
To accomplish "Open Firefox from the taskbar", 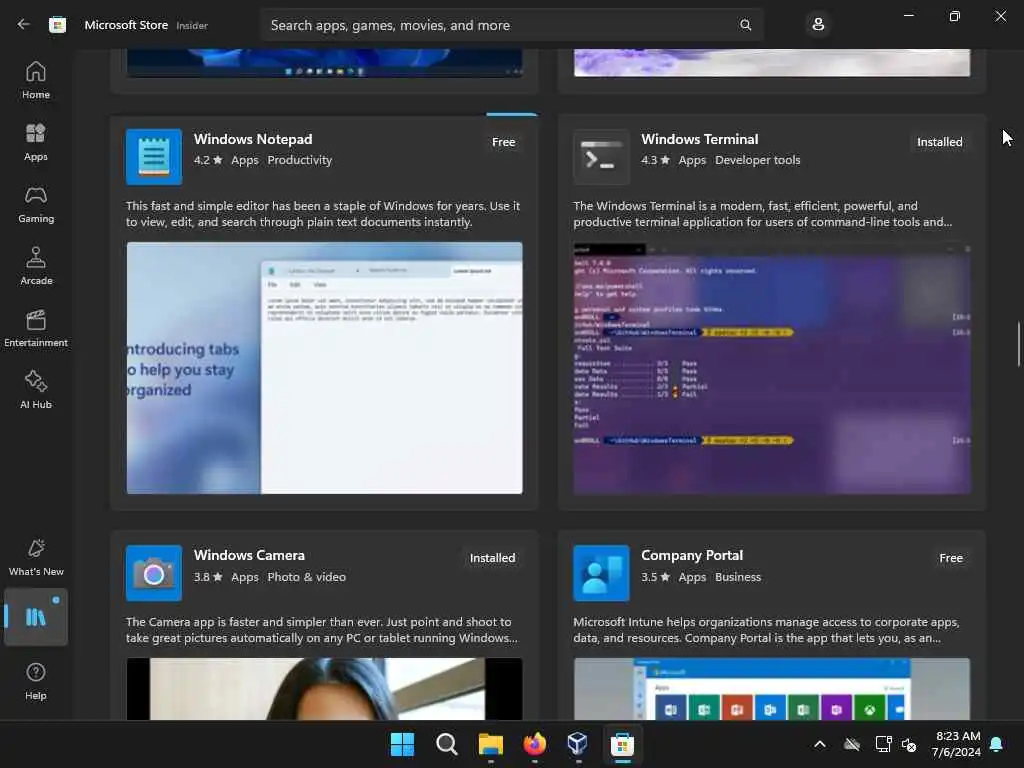I will pyautogui.click(x=534, y=744).
